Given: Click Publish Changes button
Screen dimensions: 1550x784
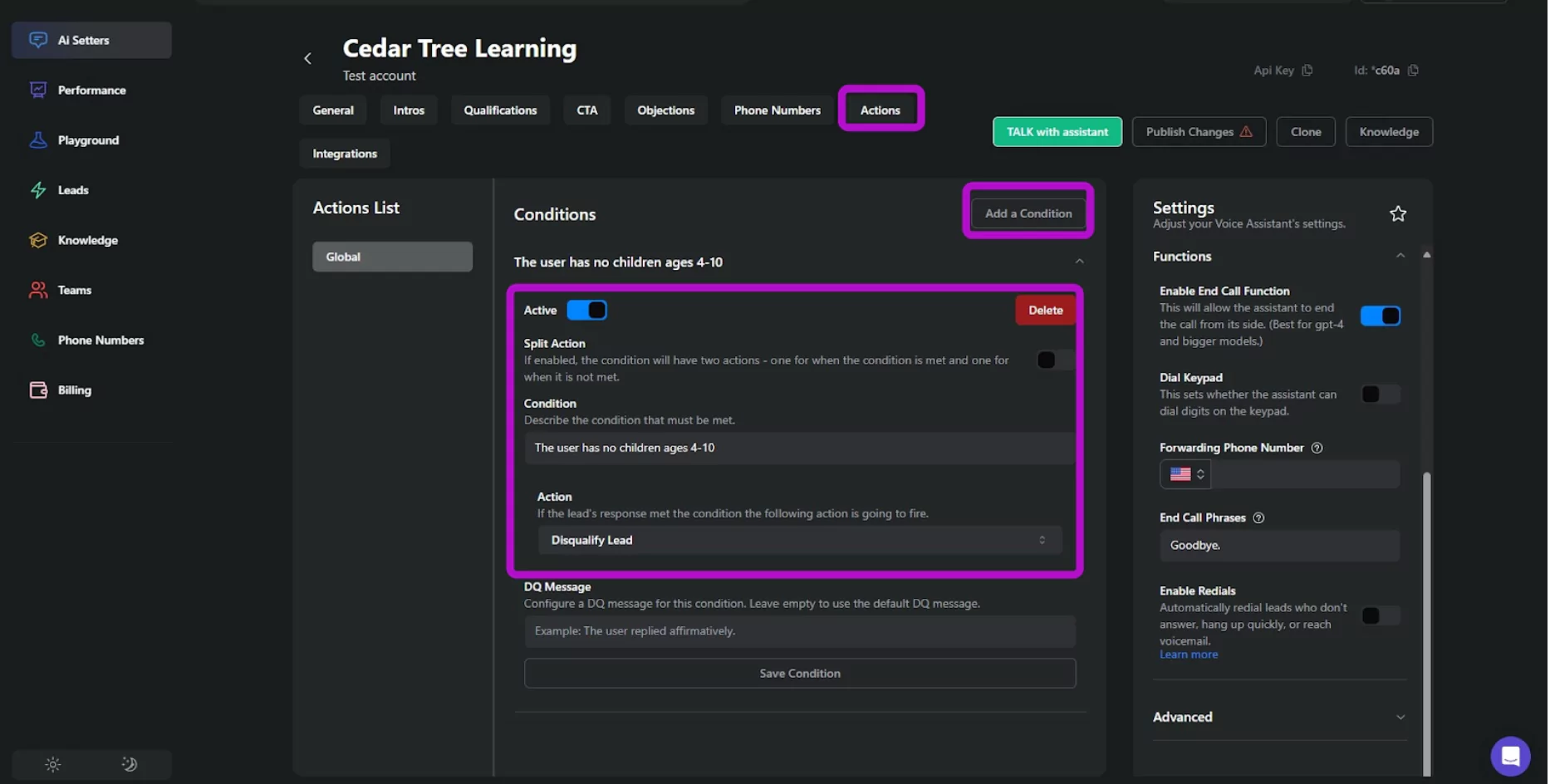Looking at the screenshot, I should [x=1199, y=132].
